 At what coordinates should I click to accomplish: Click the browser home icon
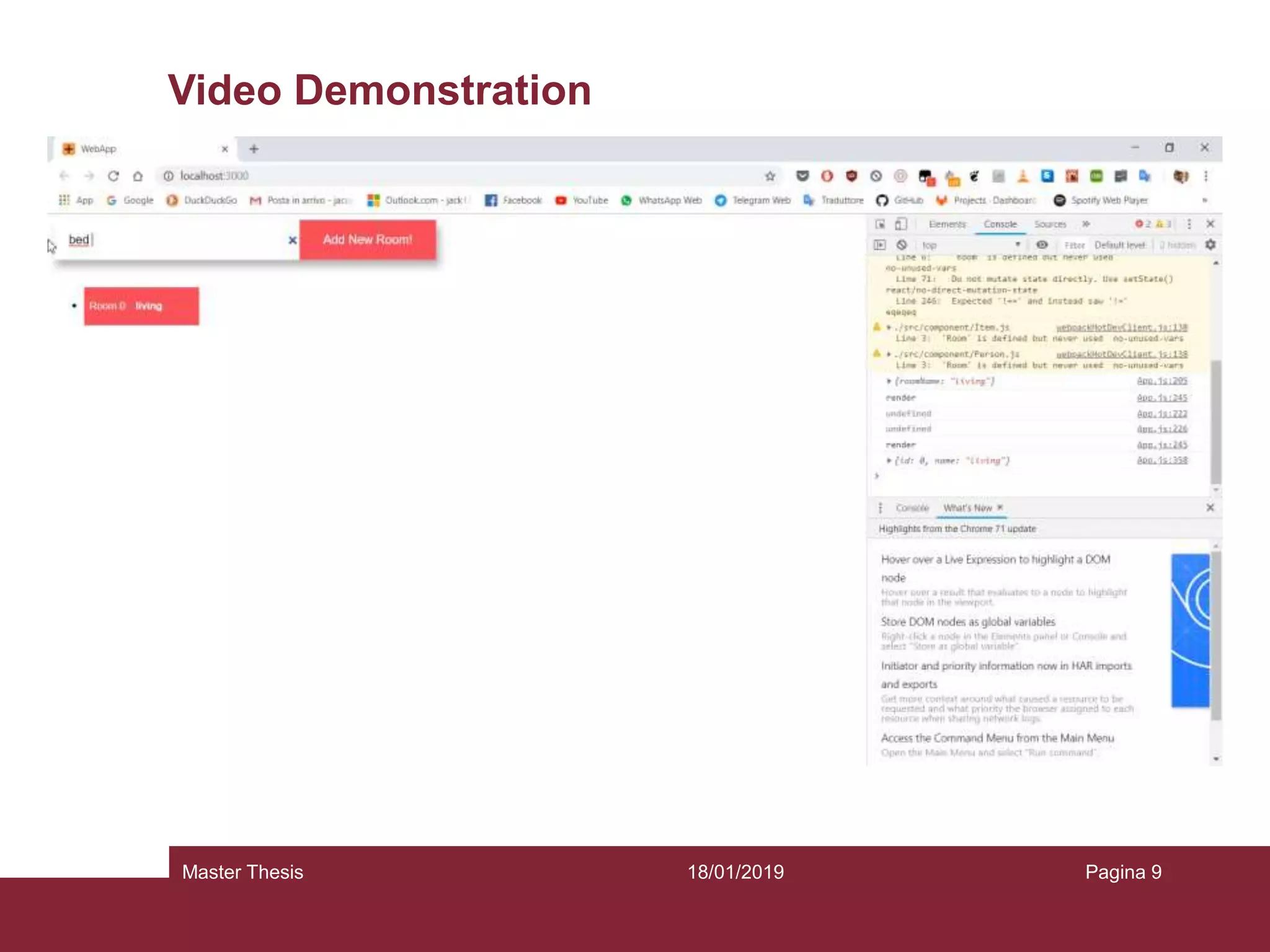[x=138, y=176]
